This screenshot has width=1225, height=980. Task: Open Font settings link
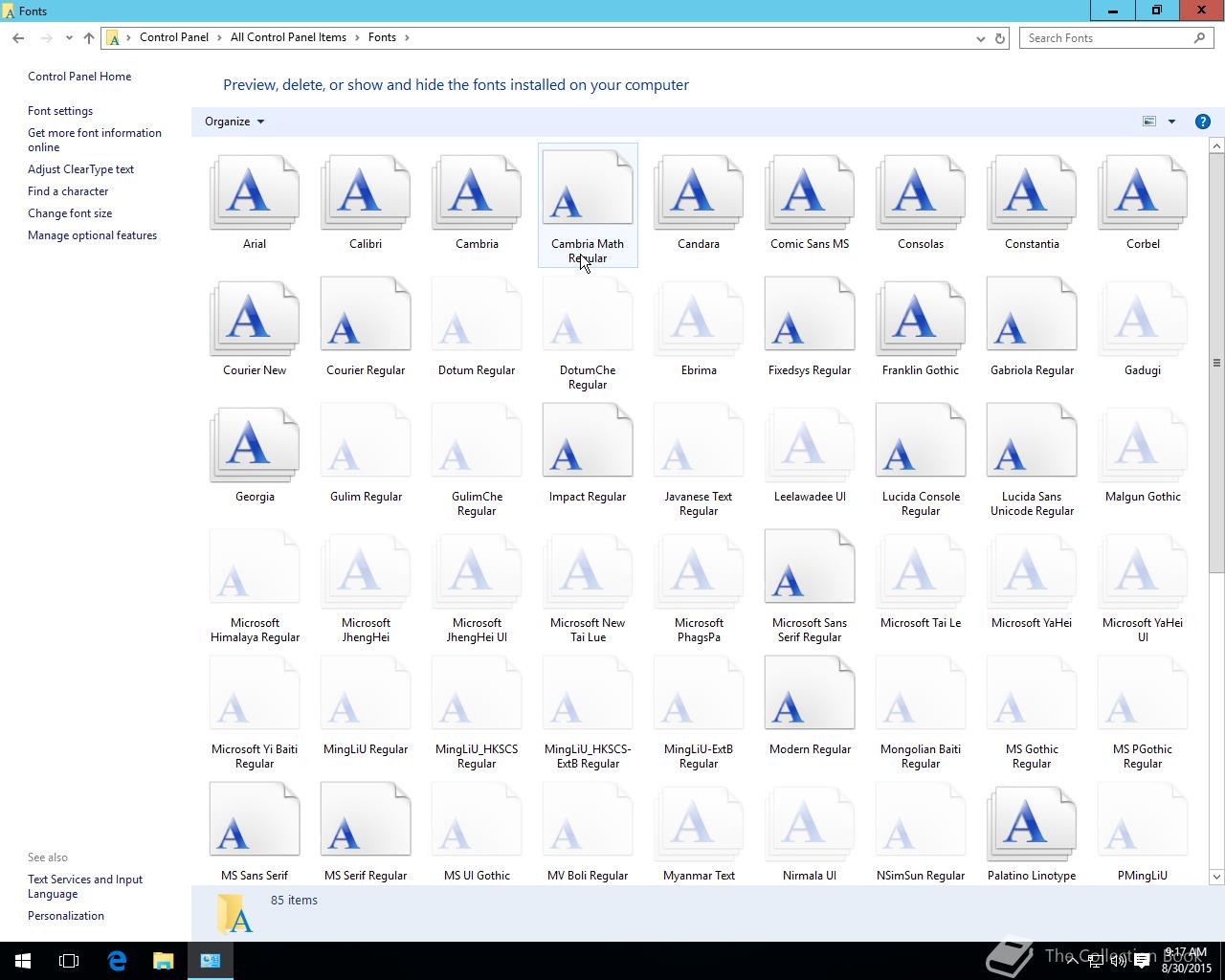[x=60, y=111]
